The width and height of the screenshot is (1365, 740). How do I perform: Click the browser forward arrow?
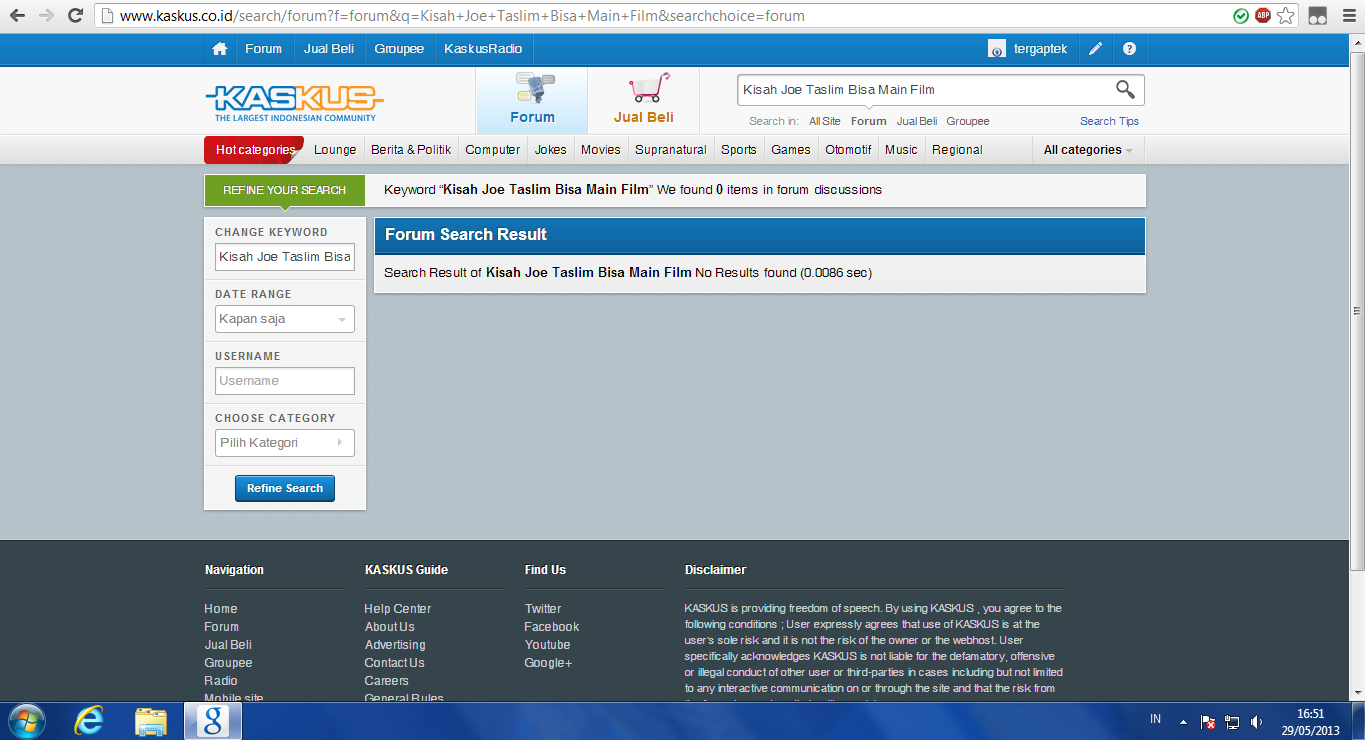click(46, 16)
